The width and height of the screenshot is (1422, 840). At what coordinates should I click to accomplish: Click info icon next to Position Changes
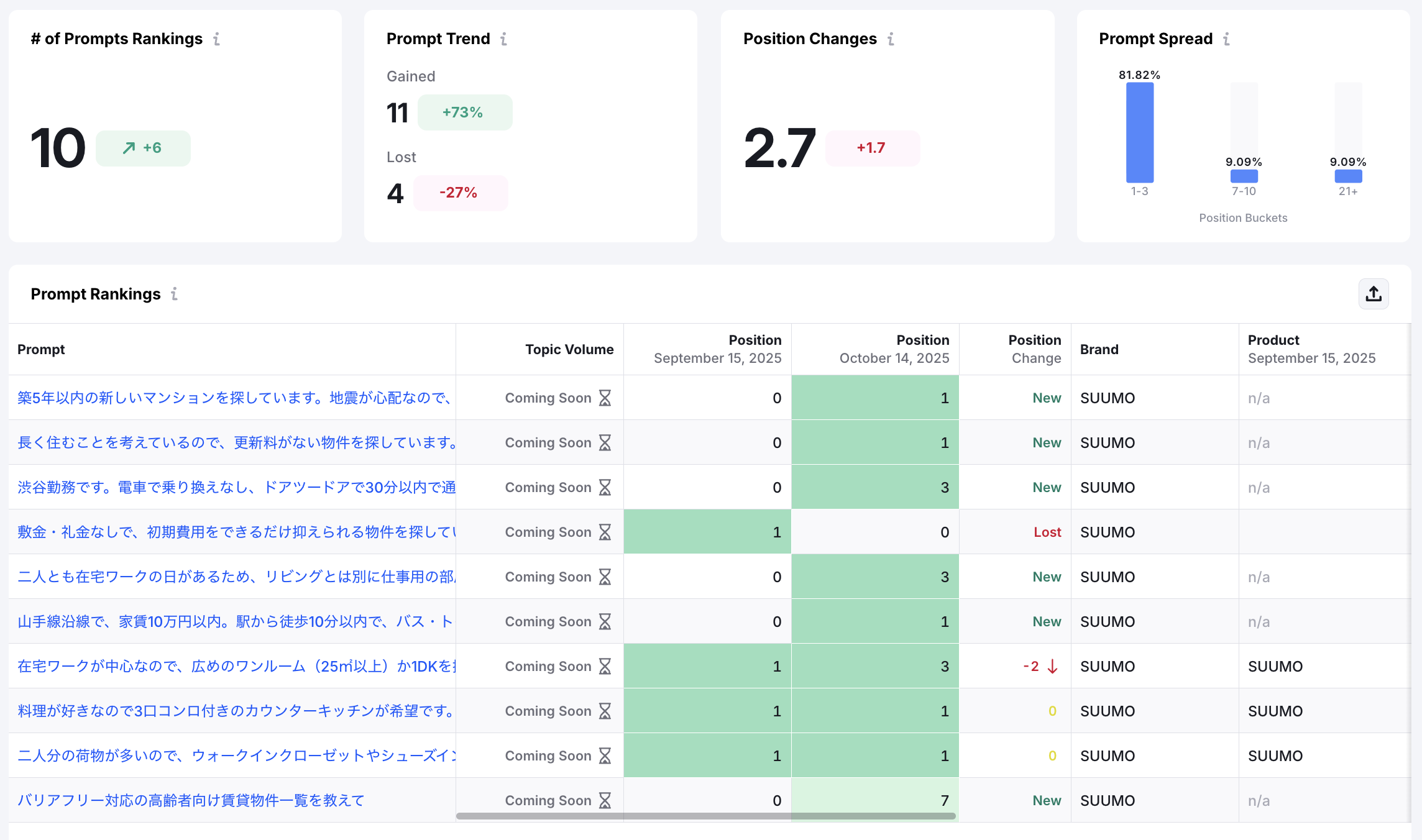tap(891, 39)
